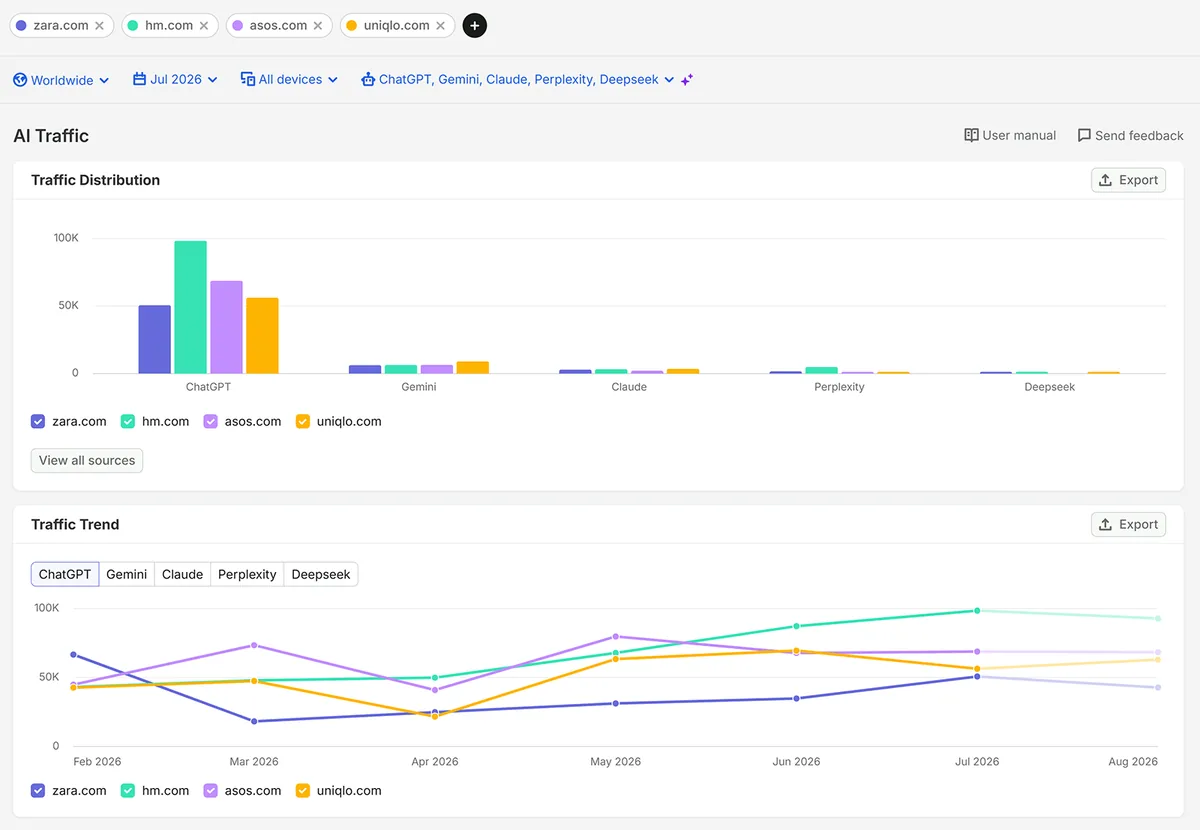Export the Traffic Trend chart
Viewport: 1200px width, 830px height.
[x=1128, y=524]
